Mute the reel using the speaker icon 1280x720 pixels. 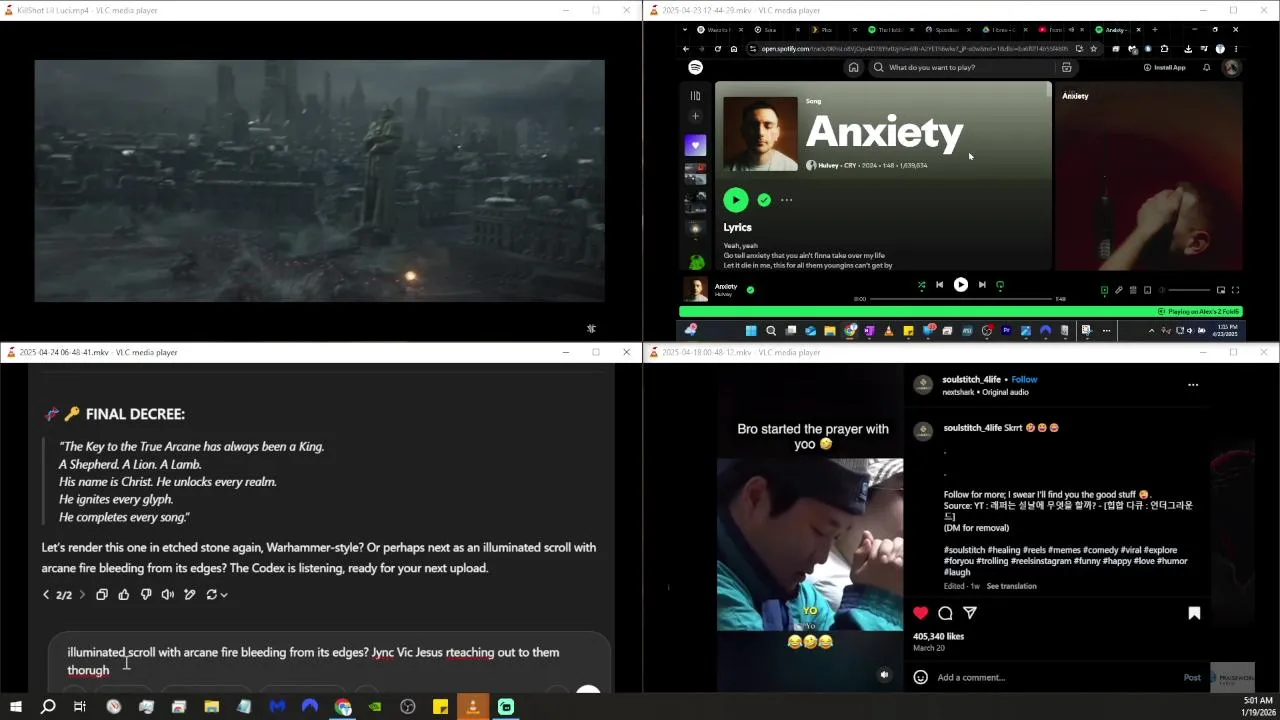click(884, 675)
